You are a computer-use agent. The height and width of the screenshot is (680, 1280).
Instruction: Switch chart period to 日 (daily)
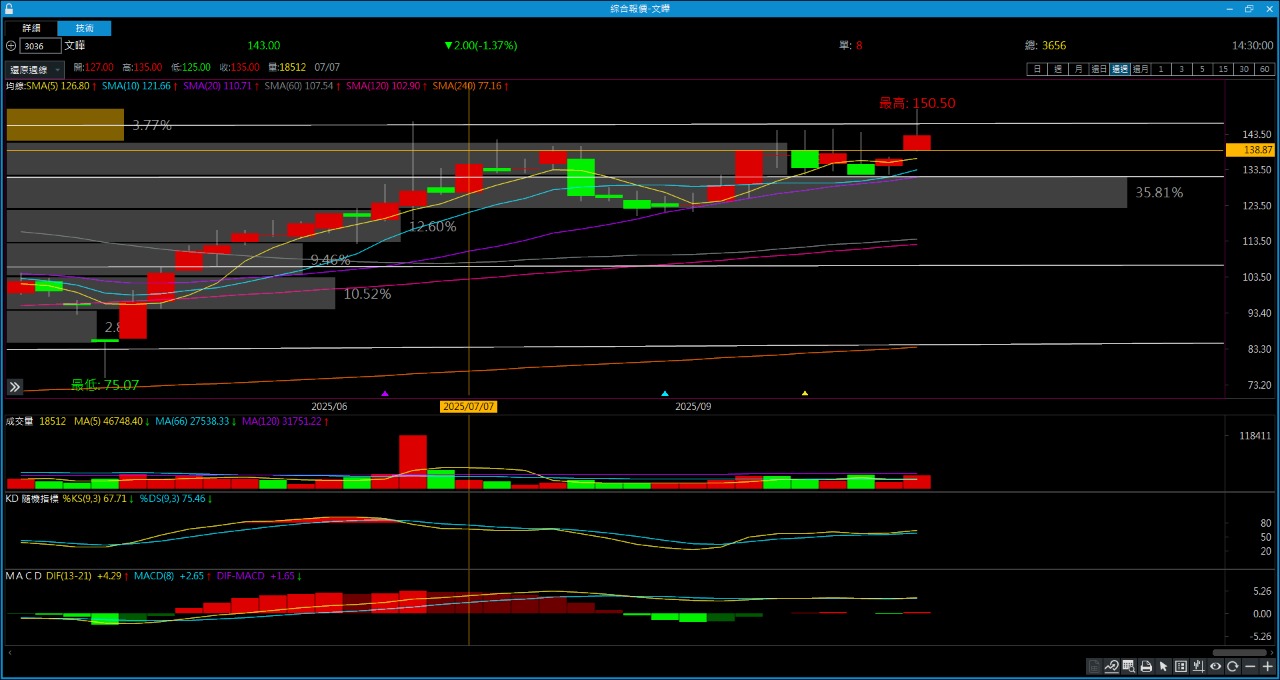[x=1037, y=69]
